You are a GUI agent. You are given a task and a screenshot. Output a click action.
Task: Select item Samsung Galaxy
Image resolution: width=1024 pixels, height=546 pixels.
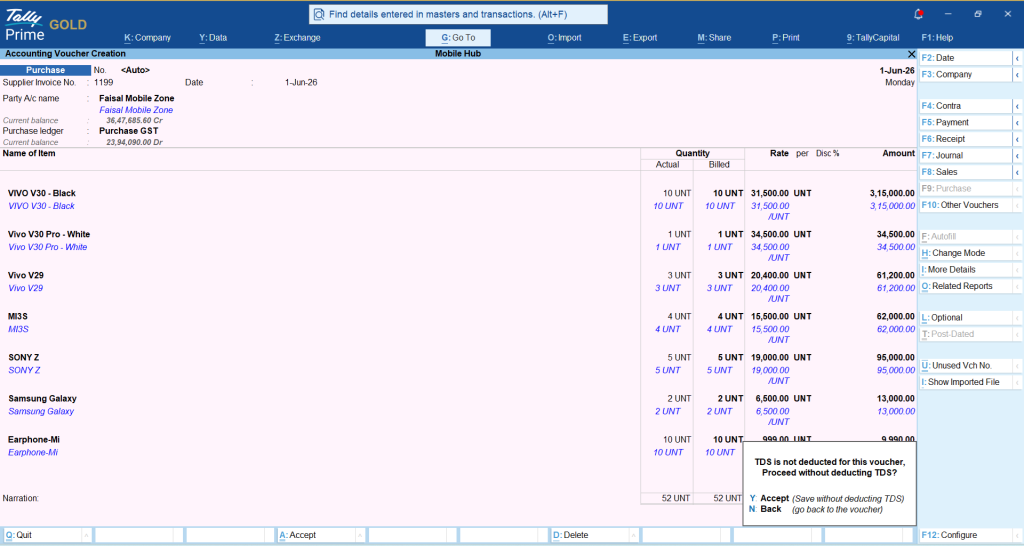coord(42,399)
